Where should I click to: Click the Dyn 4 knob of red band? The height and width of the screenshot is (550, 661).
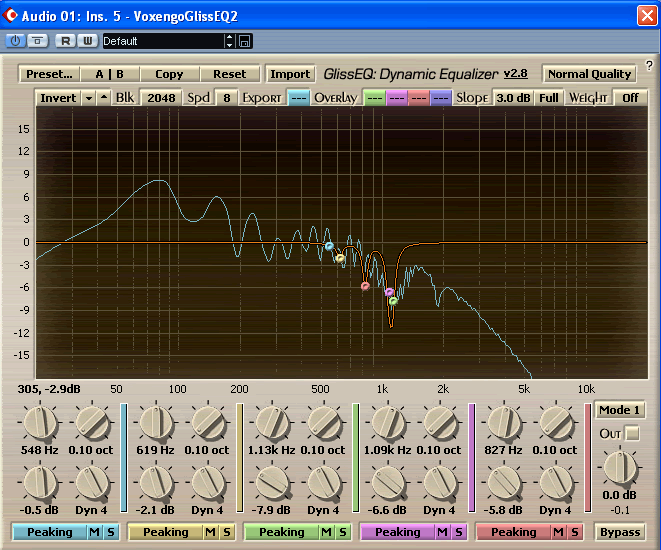coord(556,483)
